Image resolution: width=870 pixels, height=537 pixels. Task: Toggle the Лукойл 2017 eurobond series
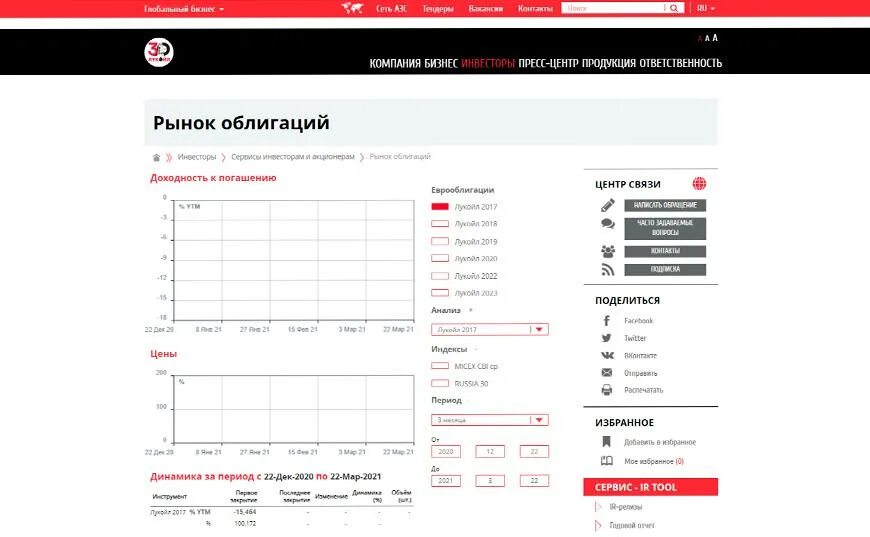coord(440,207)
